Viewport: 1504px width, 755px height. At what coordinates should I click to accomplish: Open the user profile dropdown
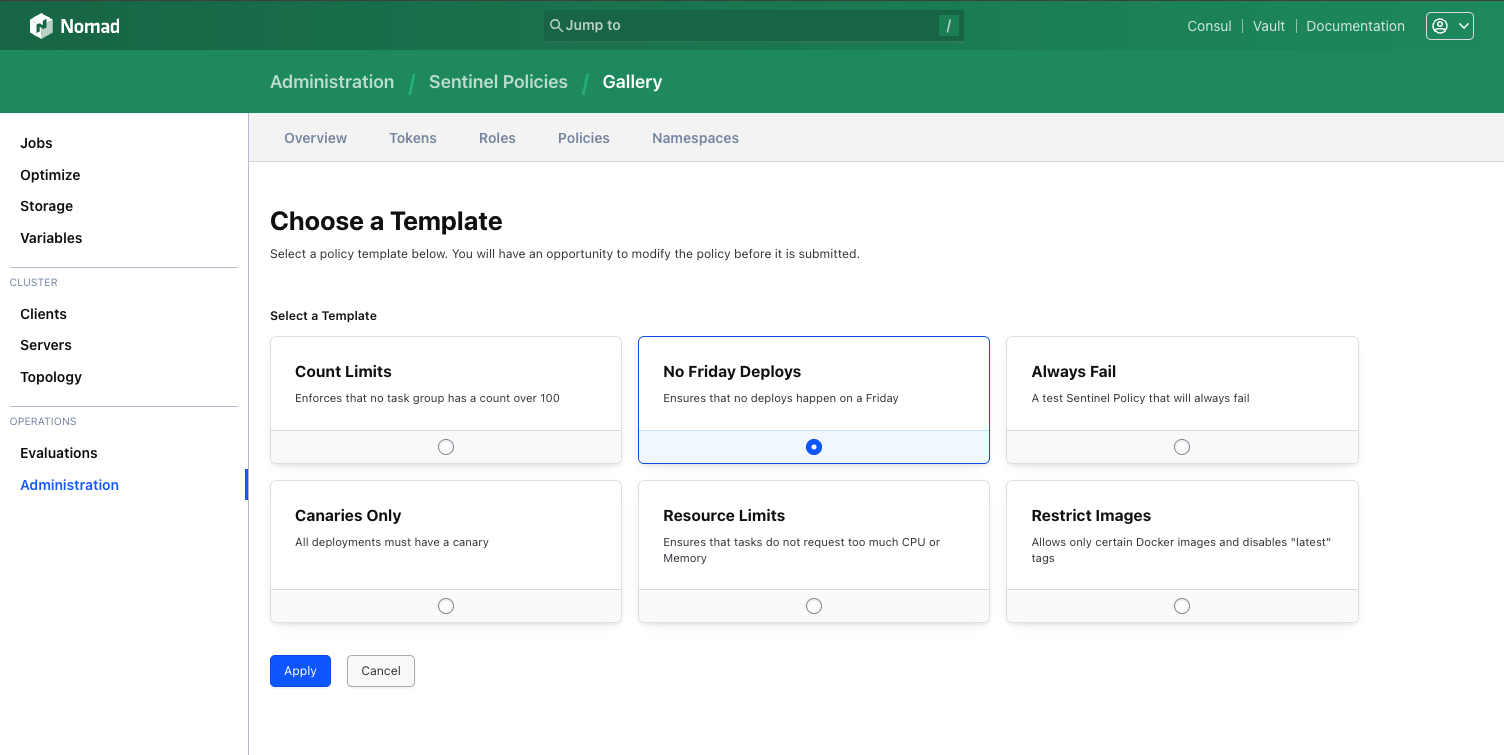point(1449,26)
